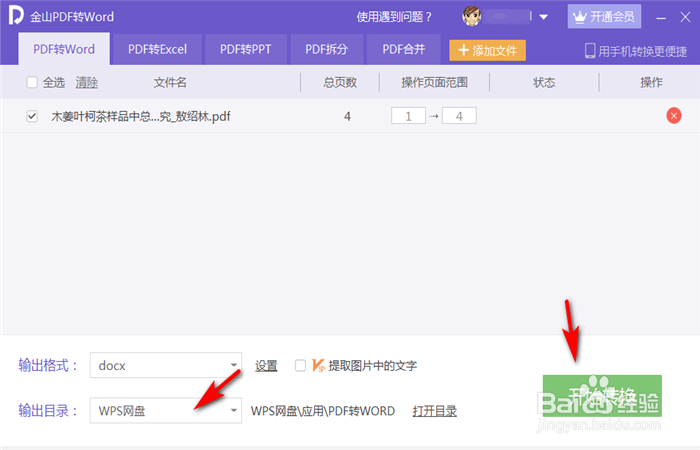Tick the 全选 checkbox
Screen dimensions: 700x450
coord(32,82)
